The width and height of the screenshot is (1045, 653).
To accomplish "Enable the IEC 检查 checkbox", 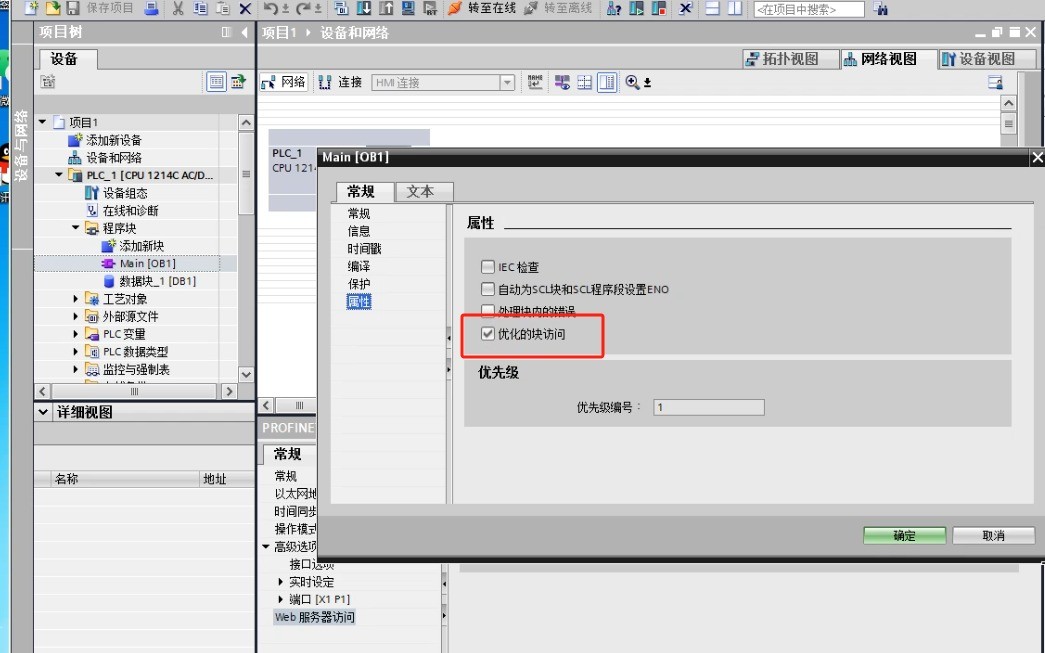I will coord(488,267).
